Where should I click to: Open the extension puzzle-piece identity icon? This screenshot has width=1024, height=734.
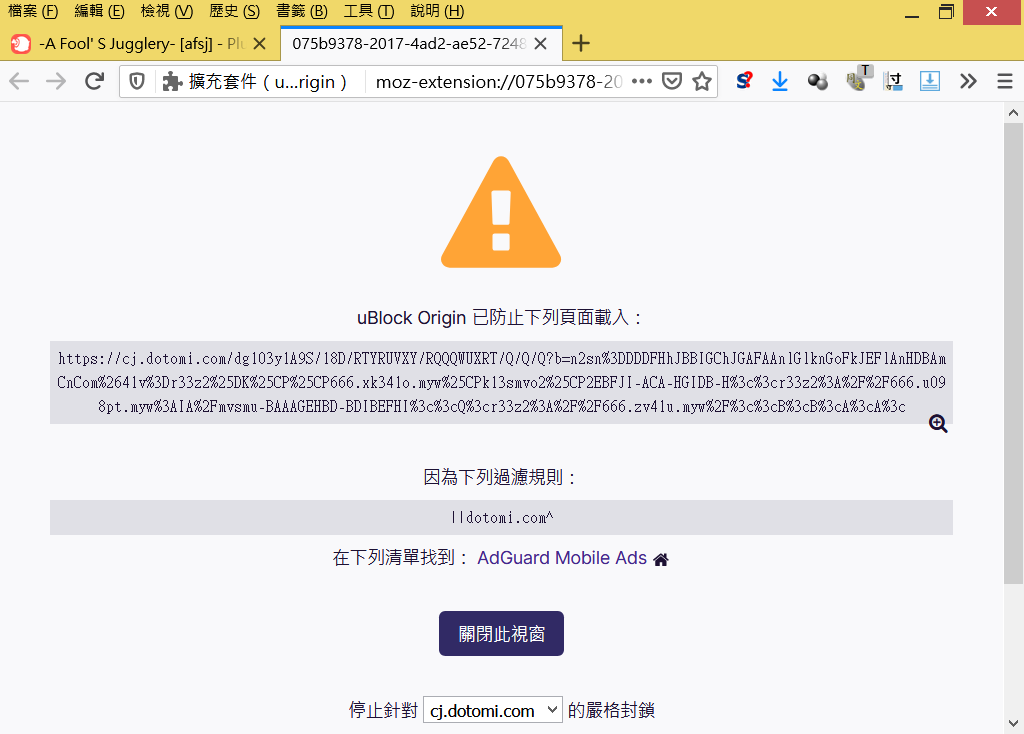172,82
